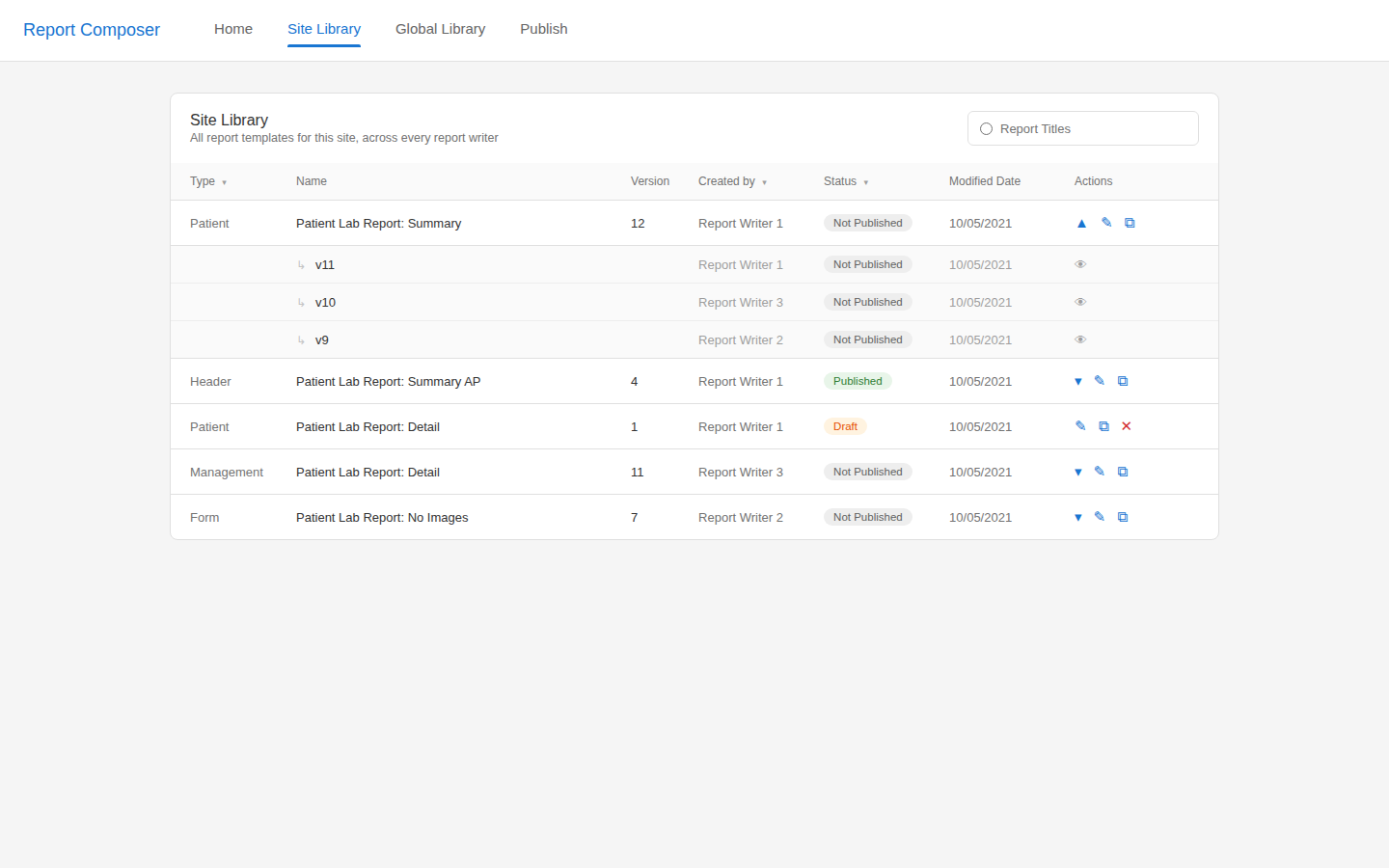Viewport: 1389px width, 868px height.
Task: Copy the Management Patient Lab Report: Detail
Action: [x=1123, y=472]
